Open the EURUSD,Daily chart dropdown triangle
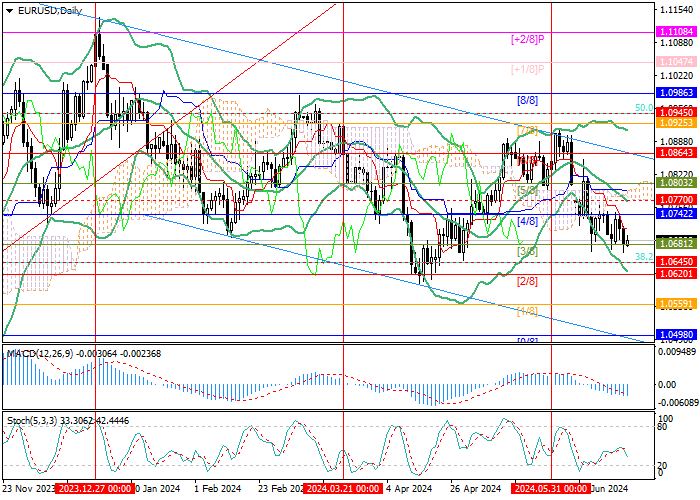This screenshot has width=700, height=500. coord(10,11)
